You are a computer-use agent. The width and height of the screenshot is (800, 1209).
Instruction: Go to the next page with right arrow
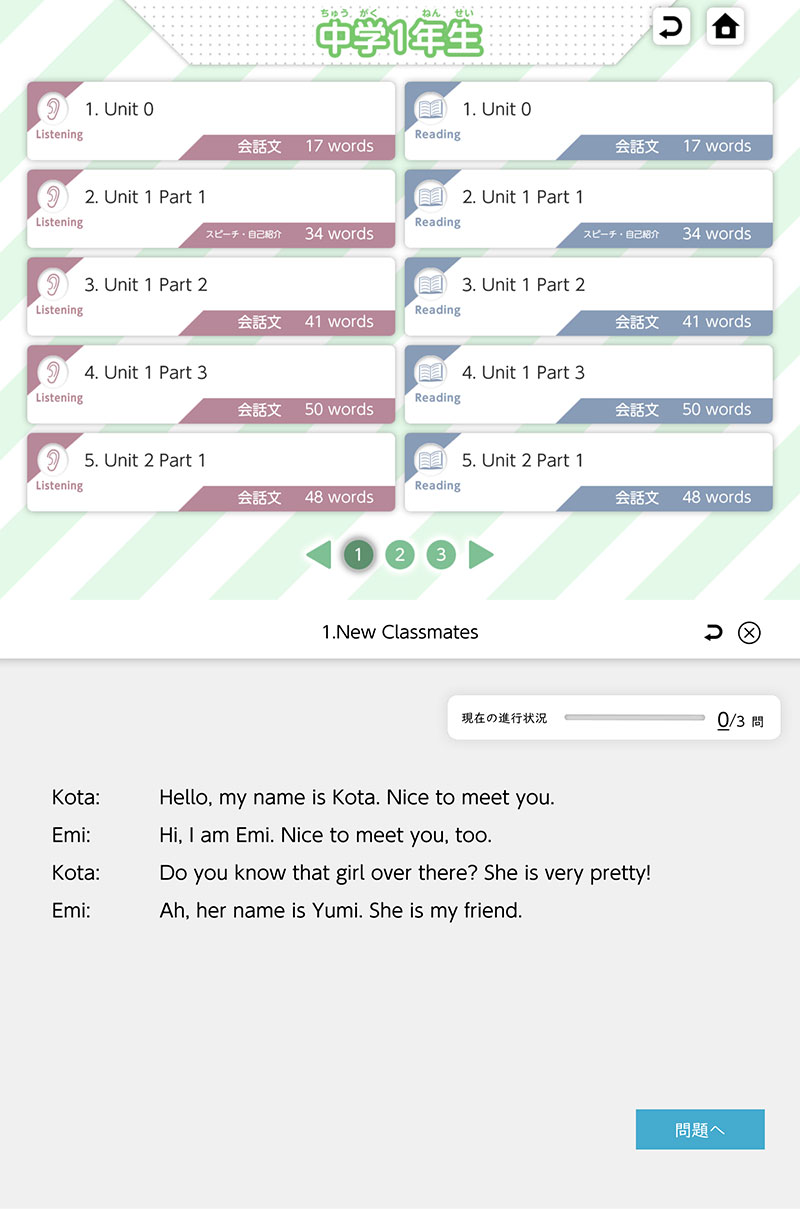[x=481, y=555]
